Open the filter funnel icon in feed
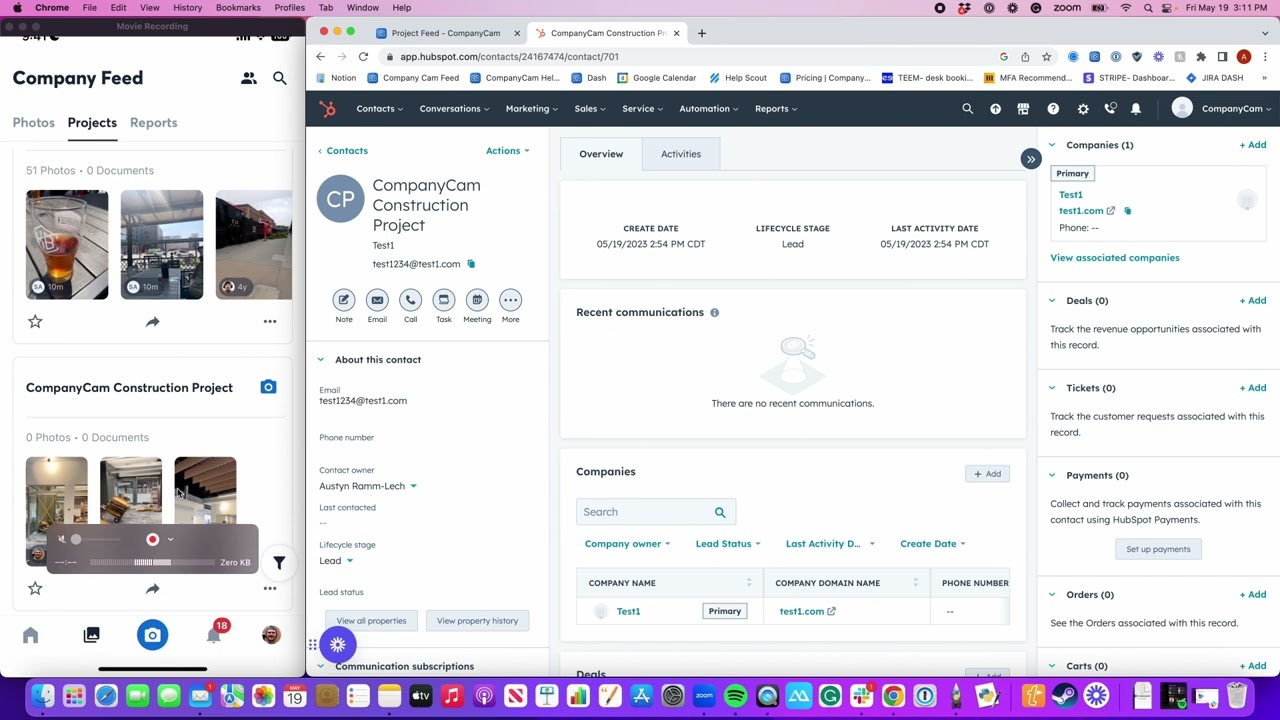Viewport: 1280px width, 720px height. coord(279,563)
